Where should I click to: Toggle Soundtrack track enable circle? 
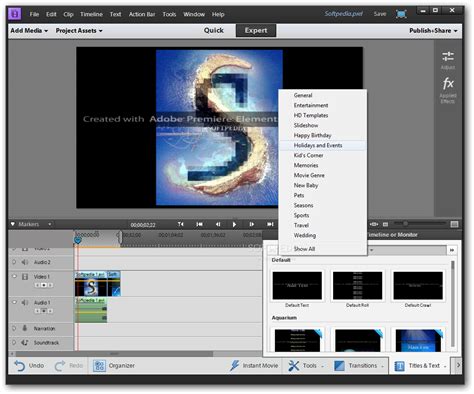point(14,342)
